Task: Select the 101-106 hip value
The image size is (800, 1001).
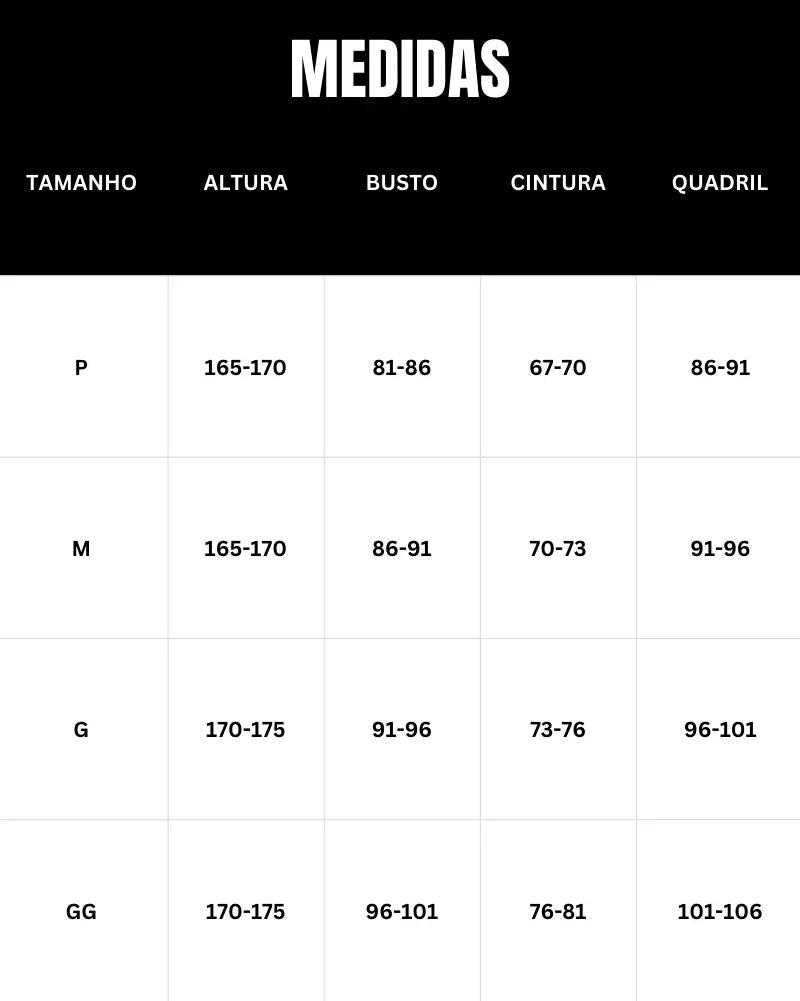Action: coord(720,912)
